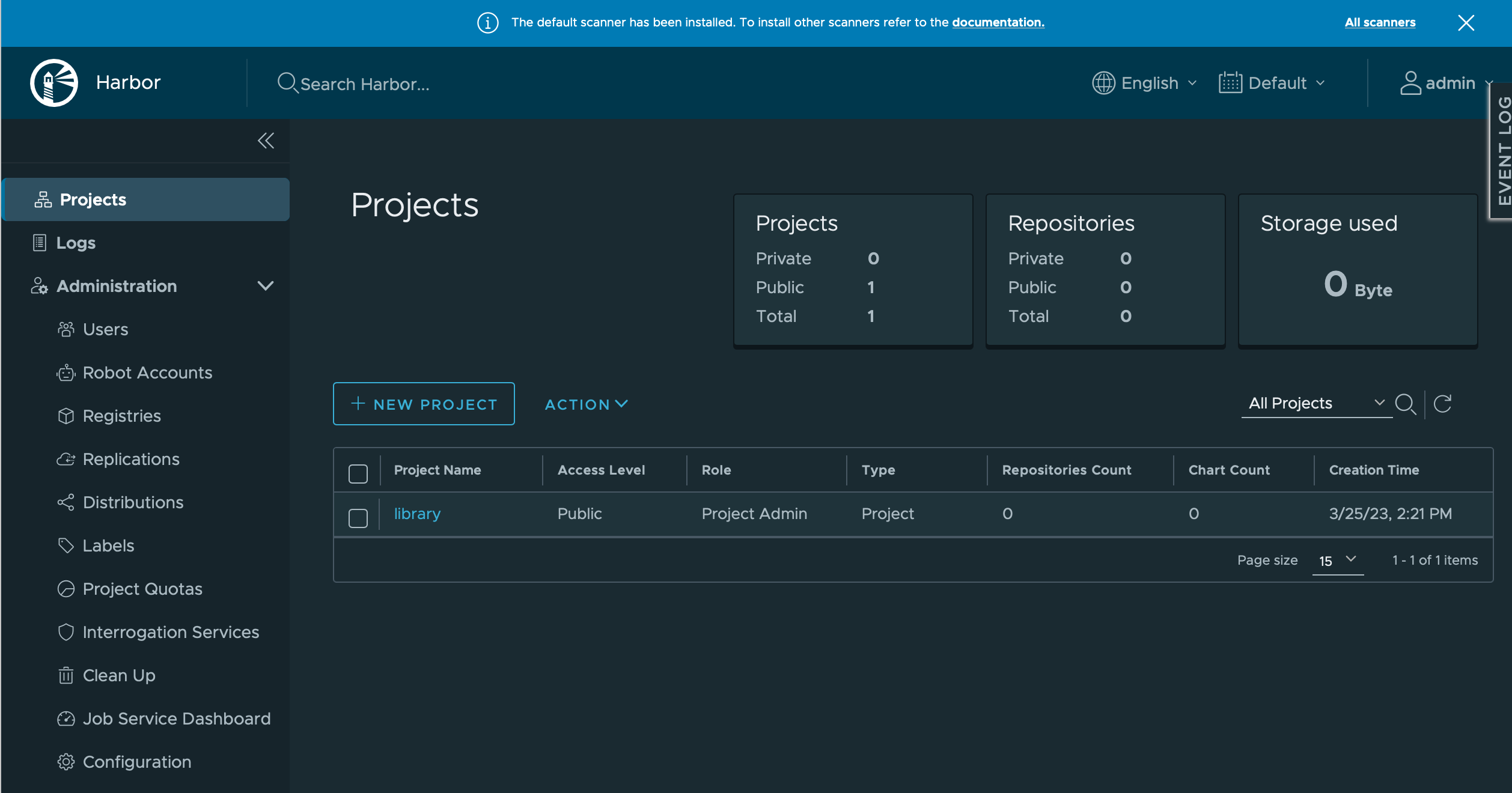Open Clean Up page
Image resolution: width=1512 pixels, height=793 pixels.
click(119, 675)
